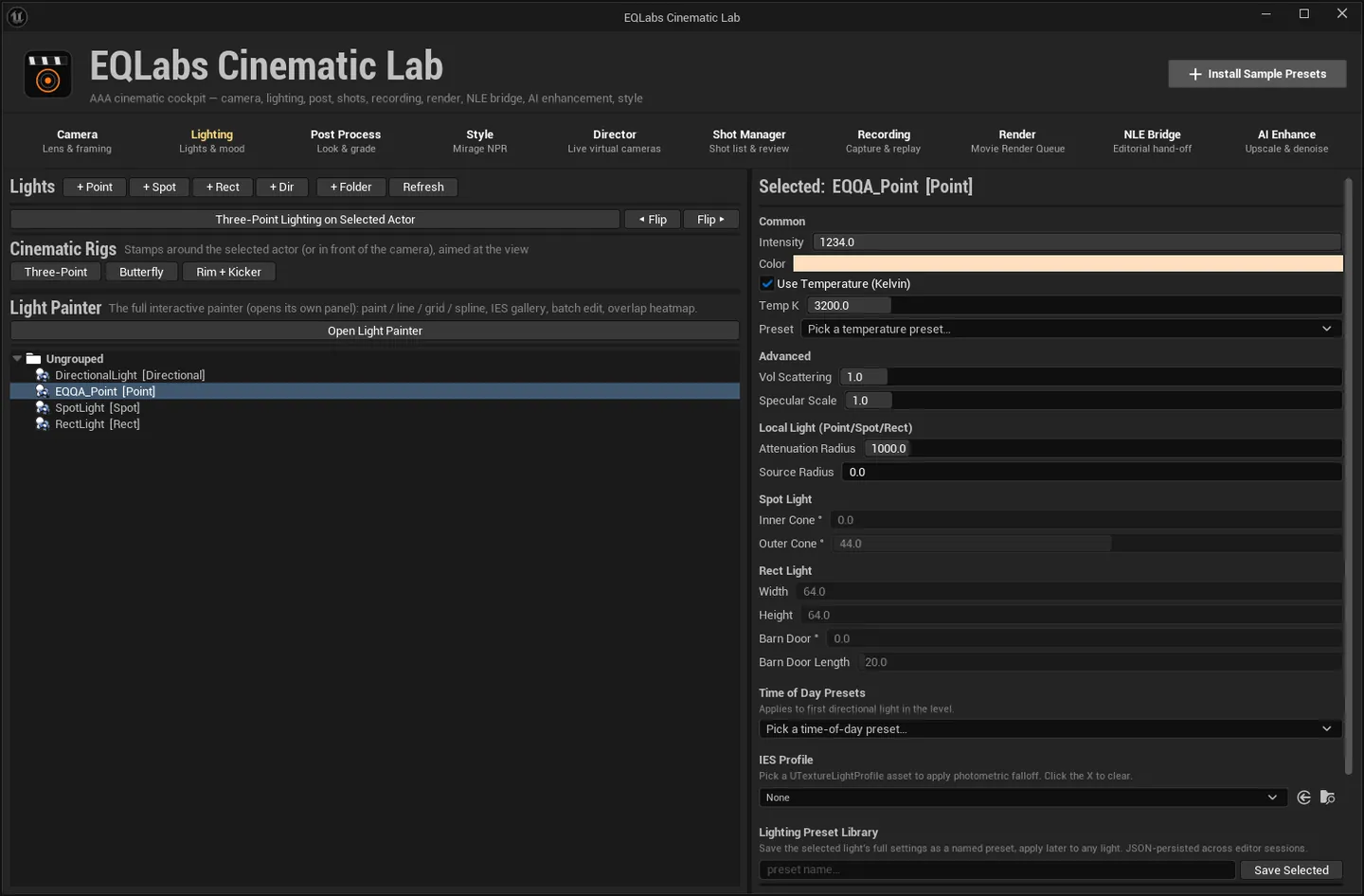The height and width of the screenshot is (896, 1364).
Task: Click the Unreal Engine logo in the title bar
Action: (x=17, y=17)
